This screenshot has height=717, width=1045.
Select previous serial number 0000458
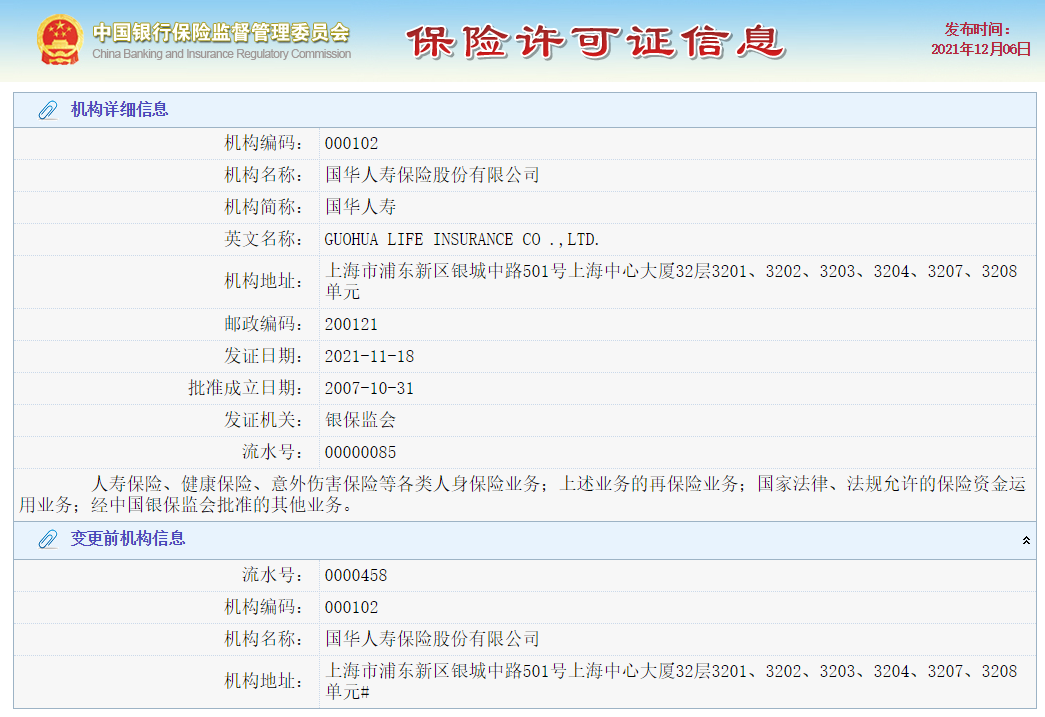(x=356, y=576)
